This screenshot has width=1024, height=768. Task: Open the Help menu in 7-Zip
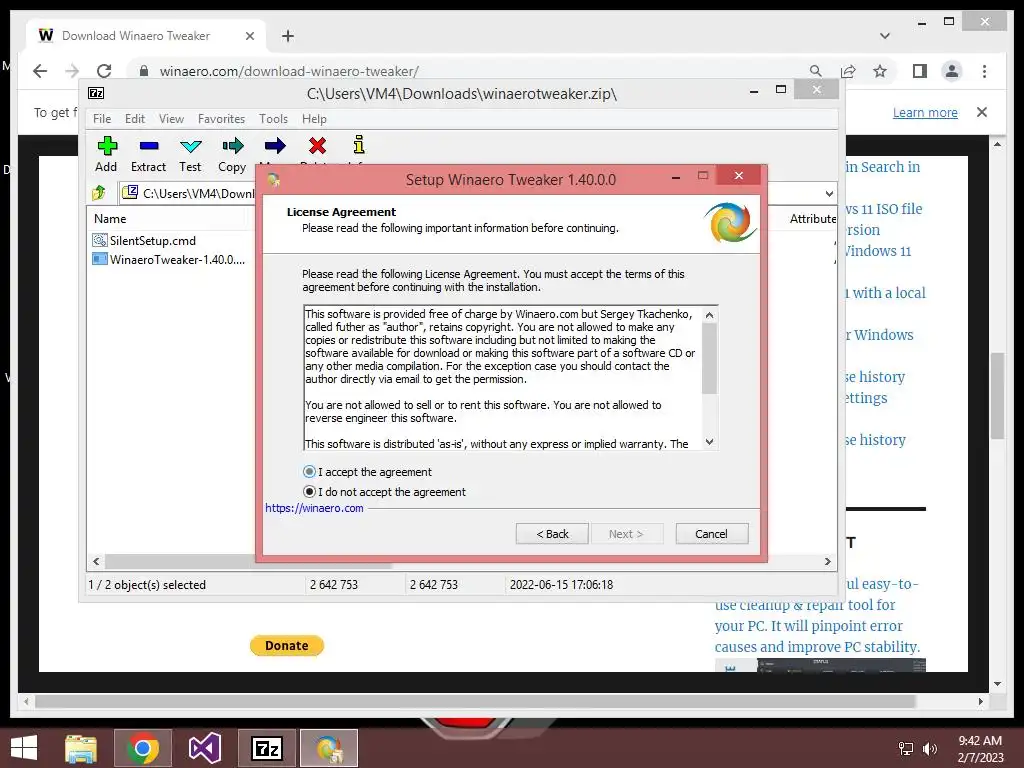click(314, 119)
